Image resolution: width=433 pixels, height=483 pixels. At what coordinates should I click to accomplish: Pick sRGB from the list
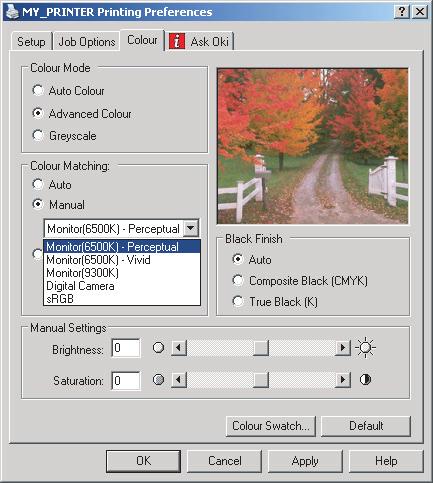point(122,299)
